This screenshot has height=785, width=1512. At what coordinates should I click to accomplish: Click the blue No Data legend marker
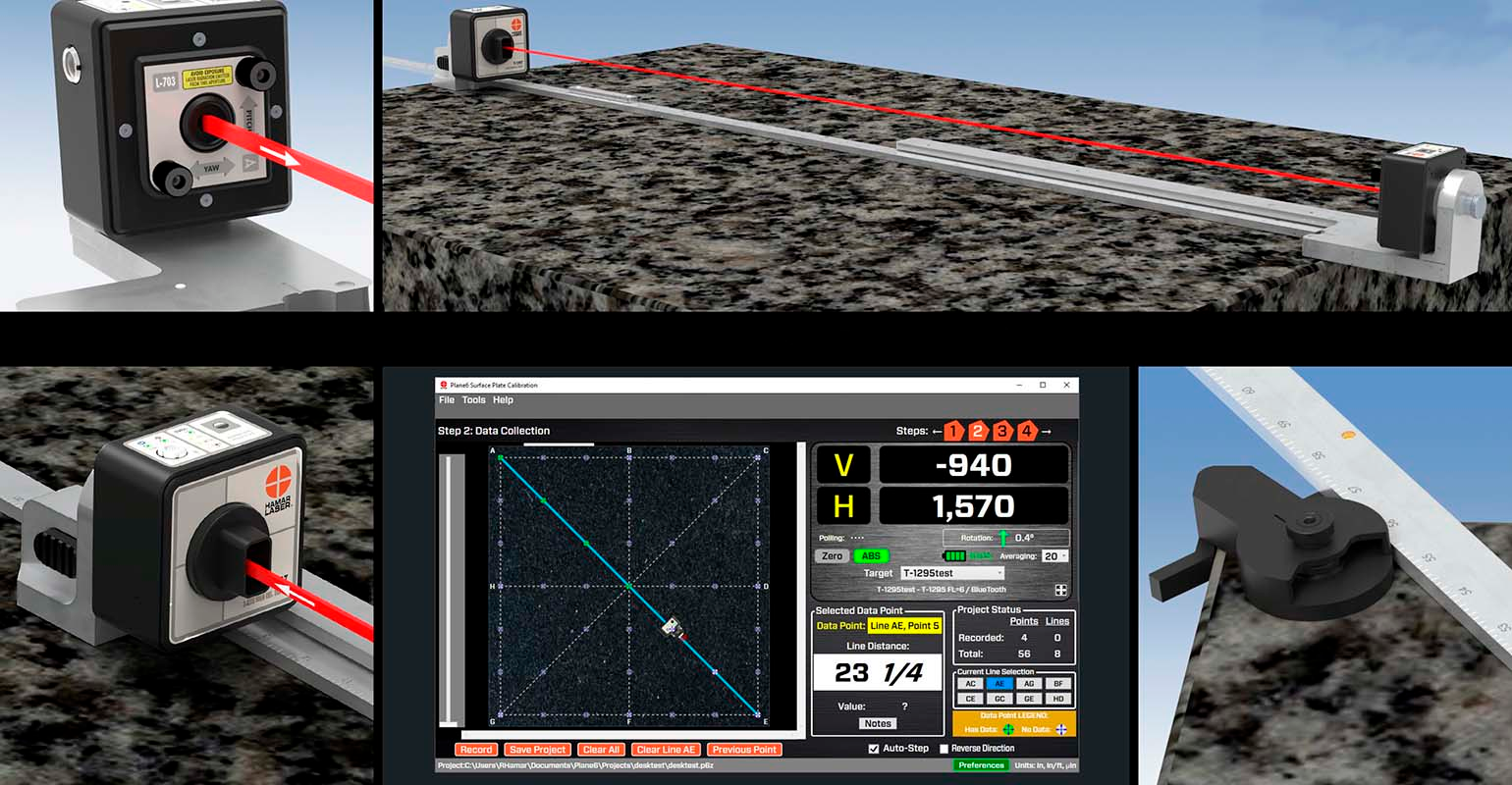pyautogui.click(x=1061, y=729)
